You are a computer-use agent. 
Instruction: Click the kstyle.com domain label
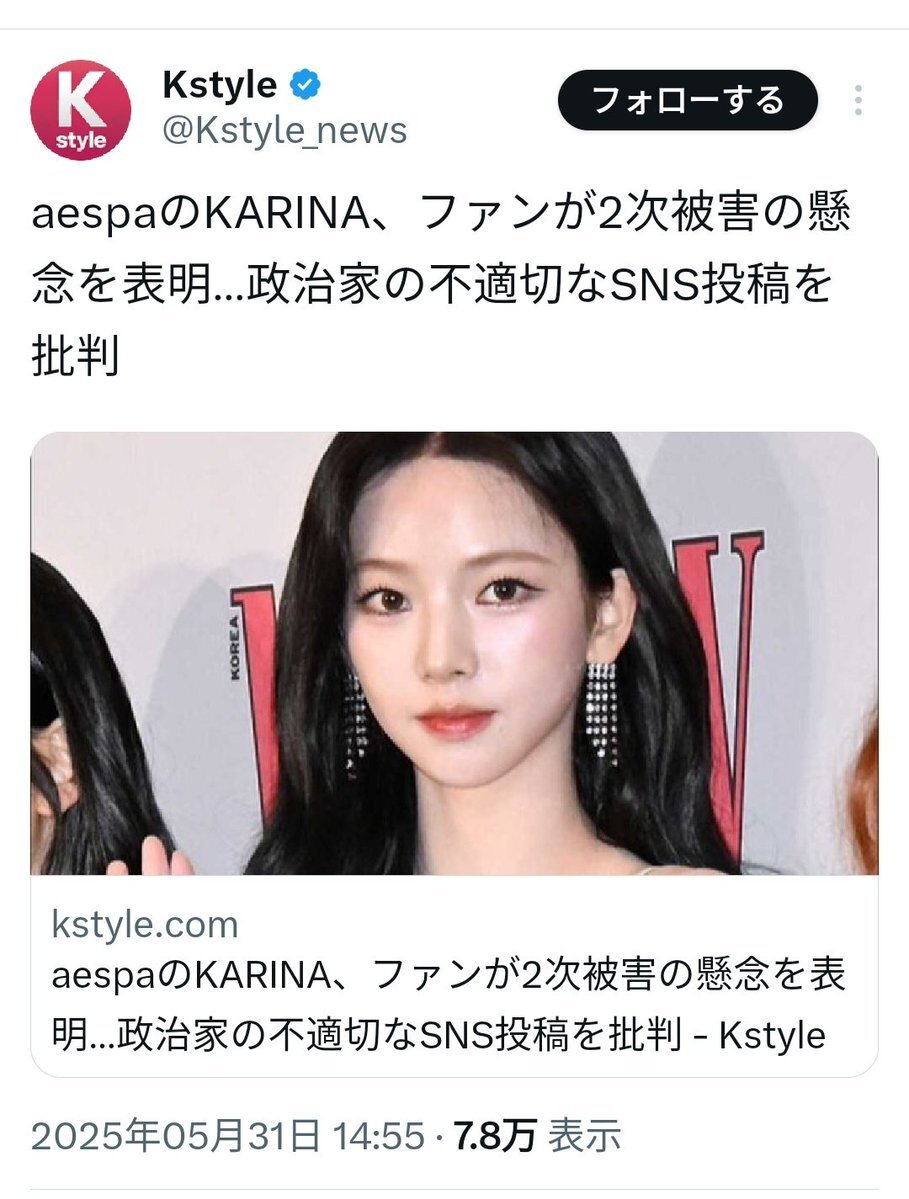(x=144, y=924)
